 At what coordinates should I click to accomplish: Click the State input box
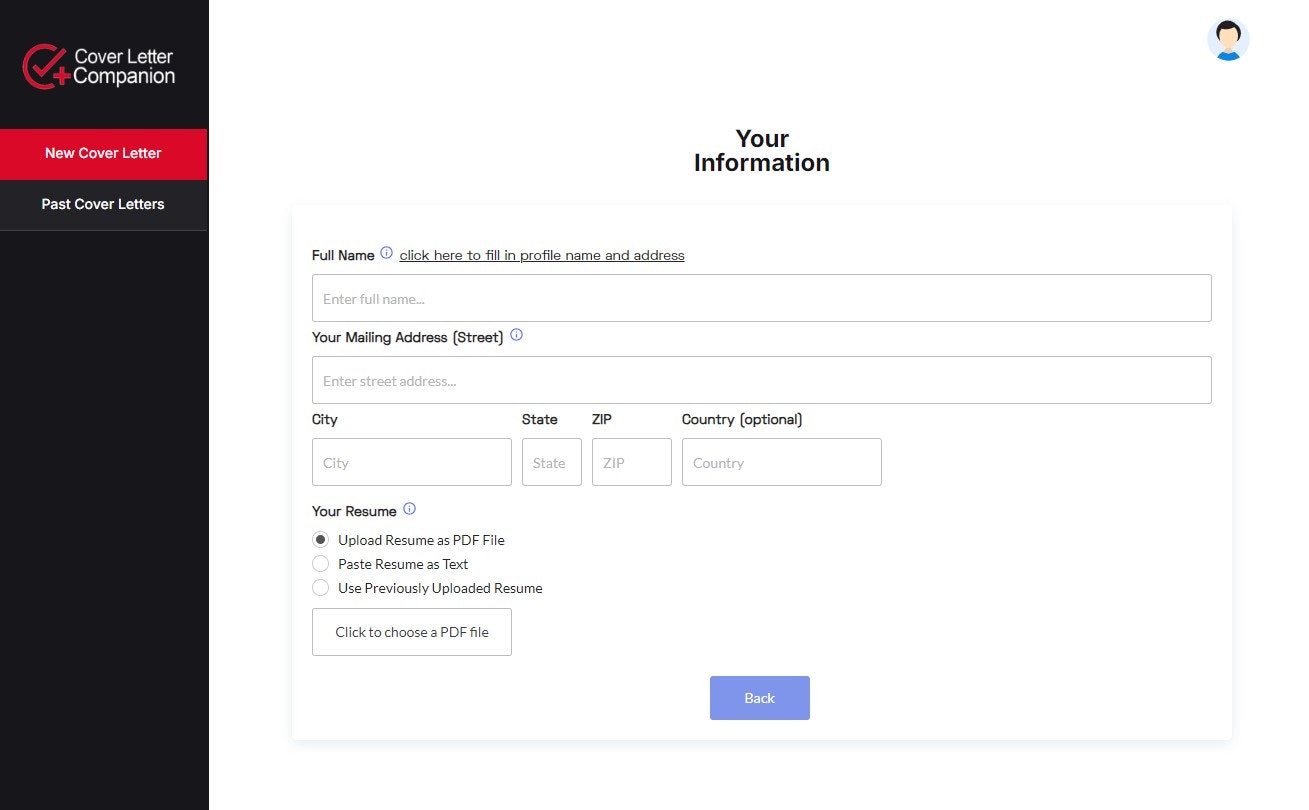click(551, 462)
